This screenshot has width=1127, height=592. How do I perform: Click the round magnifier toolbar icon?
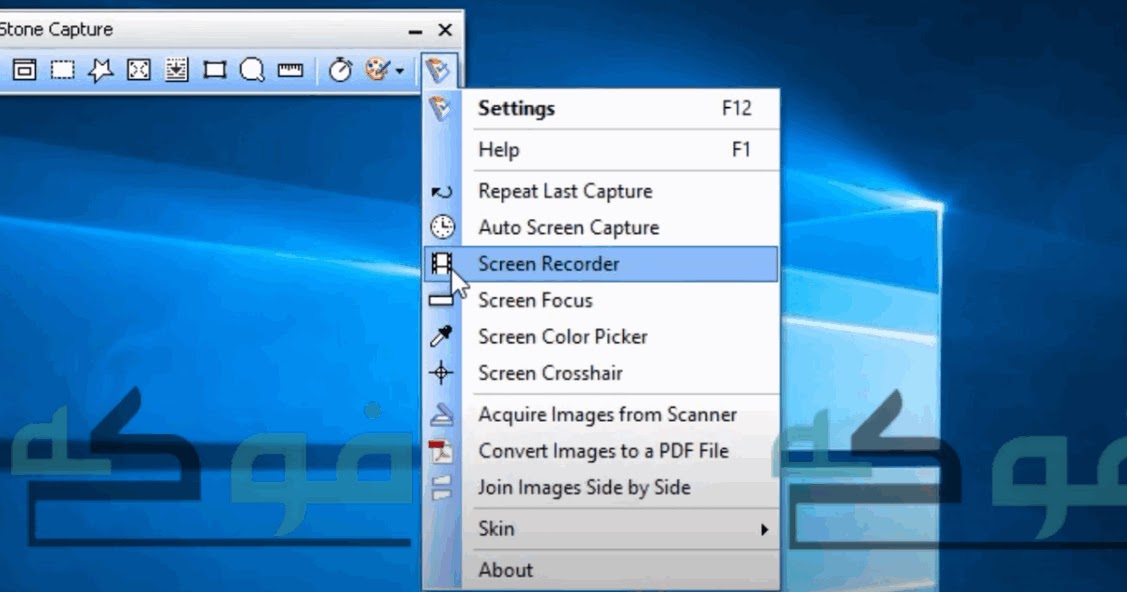coord(252,70)
